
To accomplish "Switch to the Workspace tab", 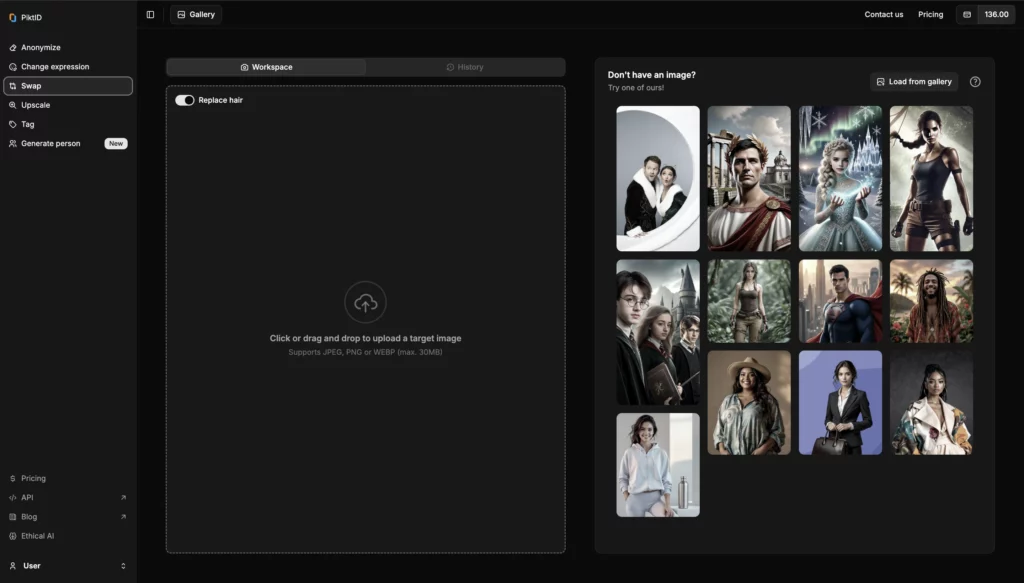I will pos(267,67).
